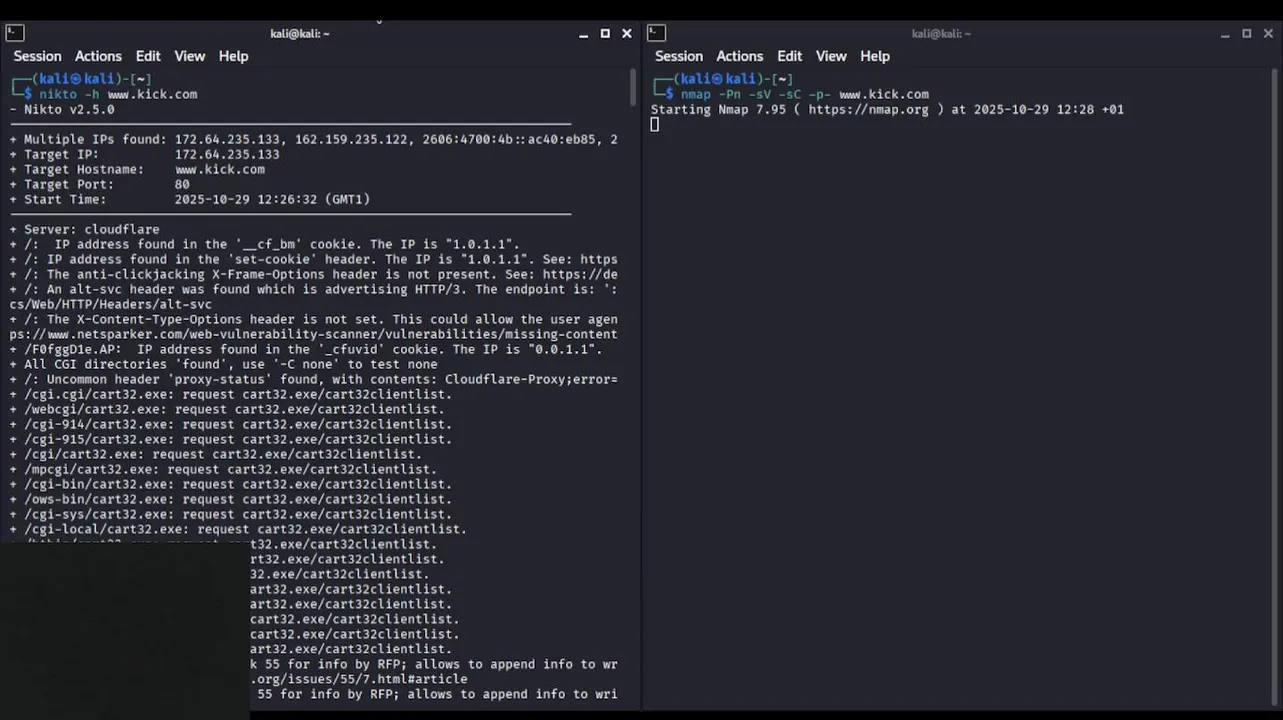Viewport: 1283px width, 720px height.
Task: Open Edit menu in left terminal
Action: [148, 56]
